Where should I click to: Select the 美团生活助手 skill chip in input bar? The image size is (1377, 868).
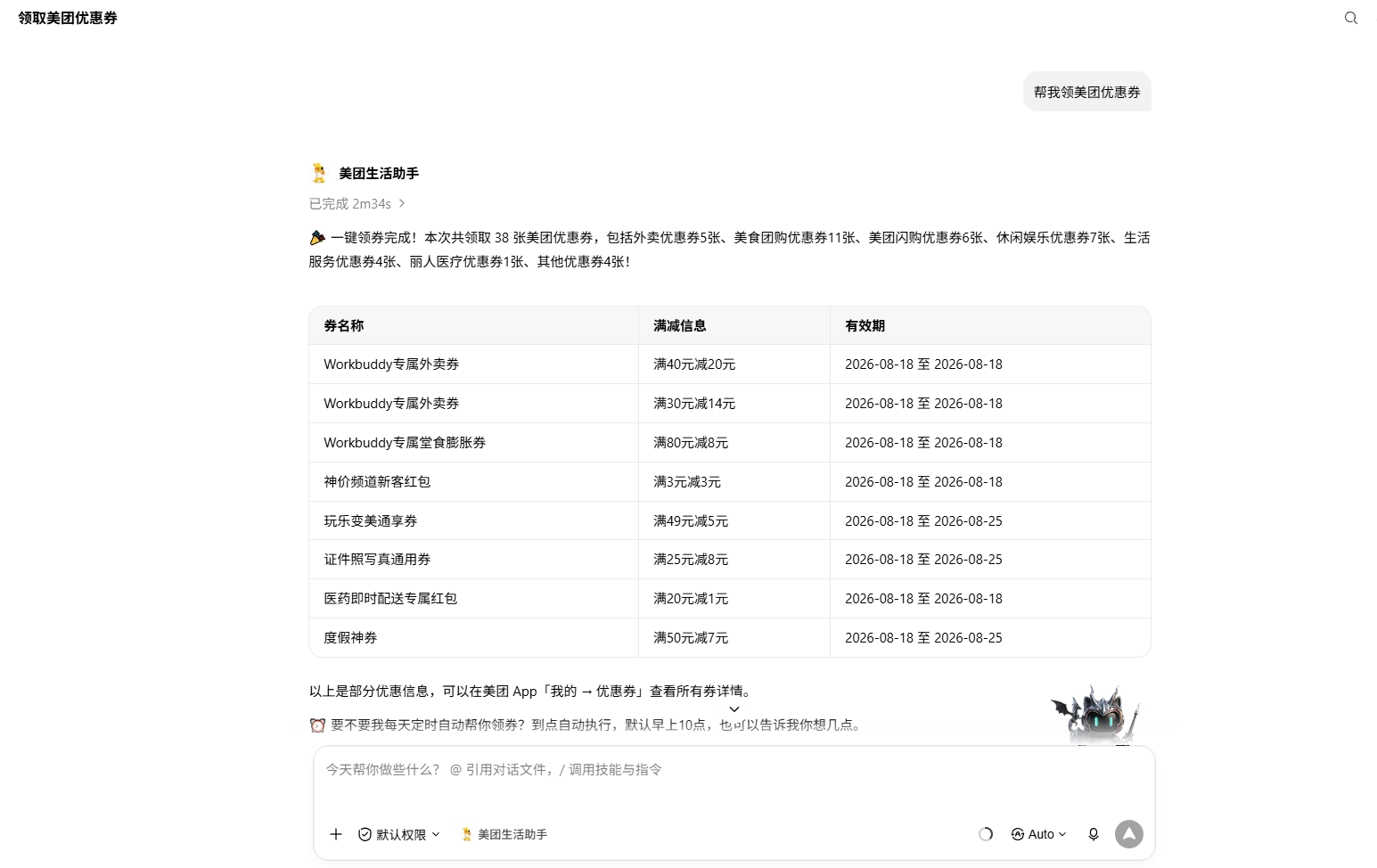click(504, 834)
